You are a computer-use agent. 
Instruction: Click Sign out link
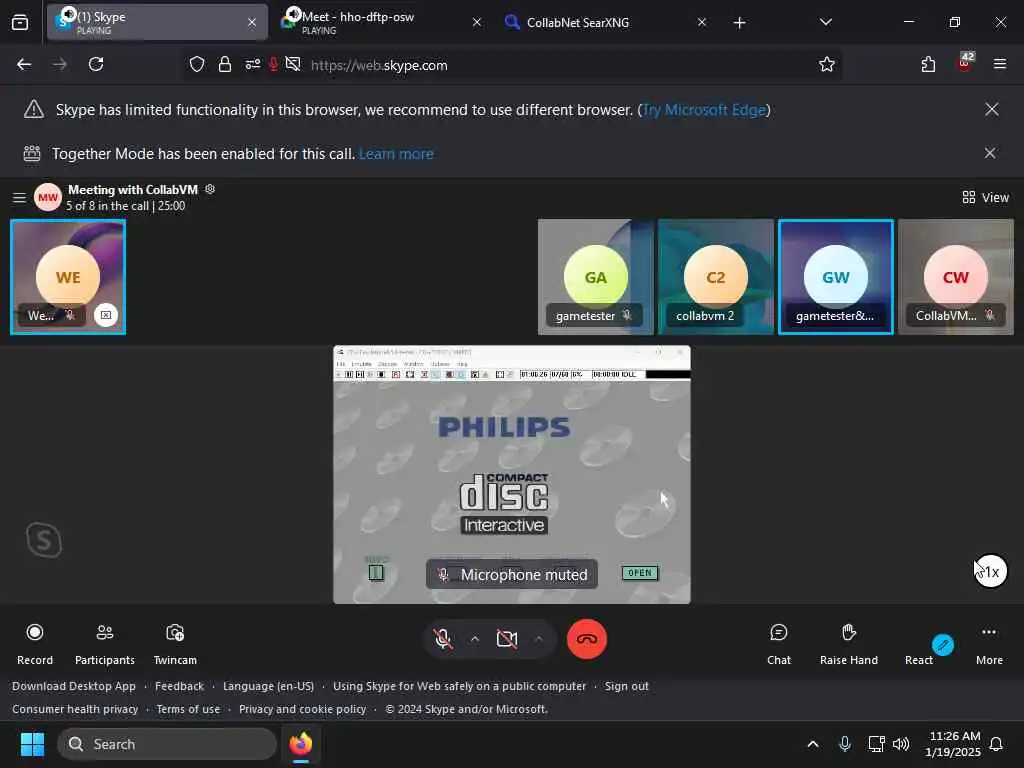tap(626, 686)
